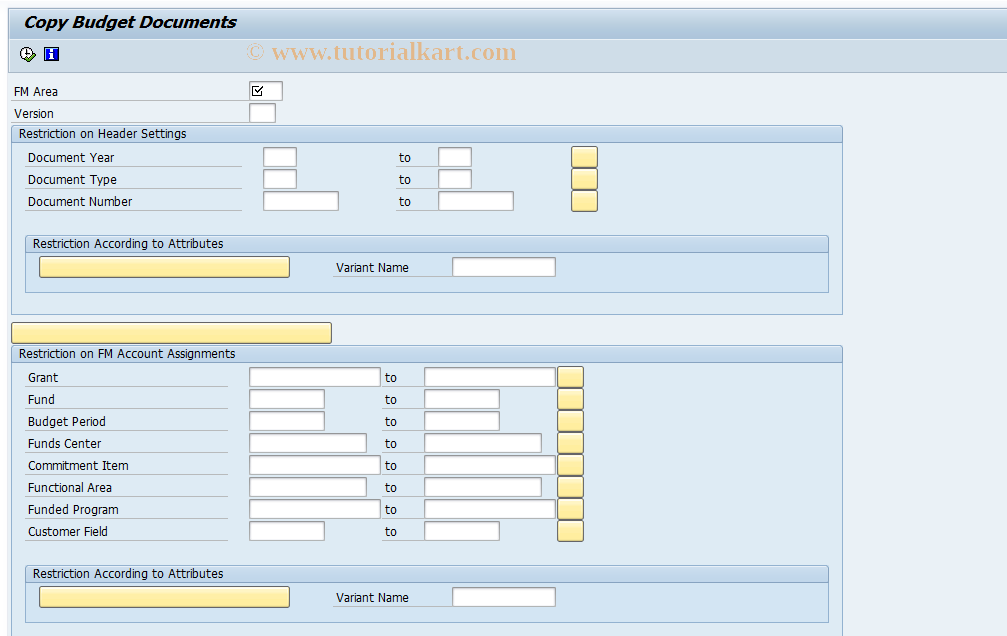
Task: Click Customer Field to field
Action: tap(462, 531)
